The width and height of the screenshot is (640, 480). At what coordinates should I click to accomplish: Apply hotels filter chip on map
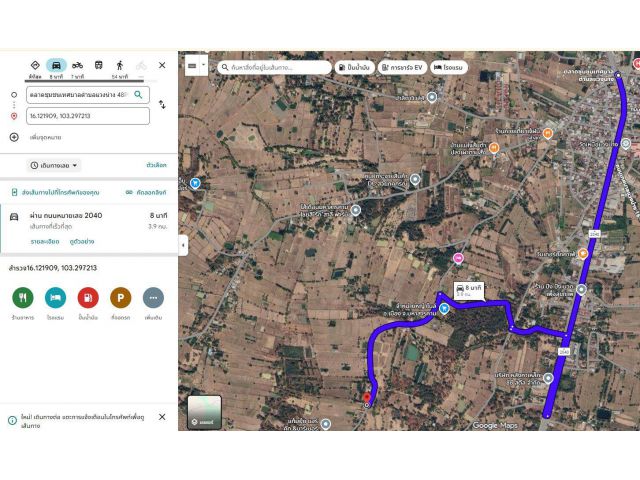click(x=449, y=67)
